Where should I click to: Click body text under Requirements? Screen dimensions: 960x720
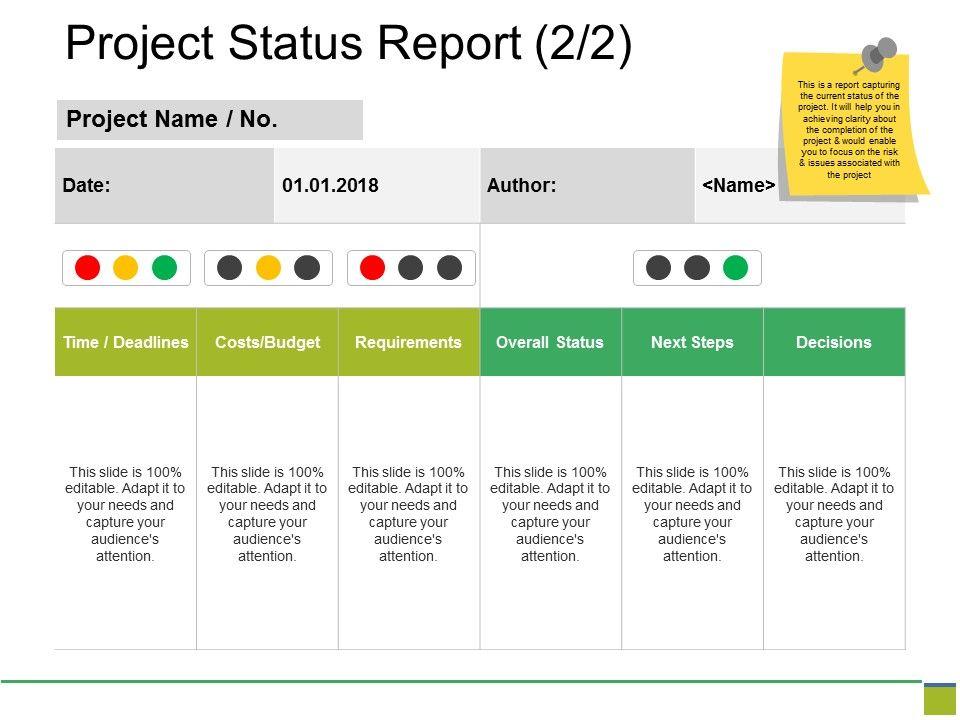point(408,514)
